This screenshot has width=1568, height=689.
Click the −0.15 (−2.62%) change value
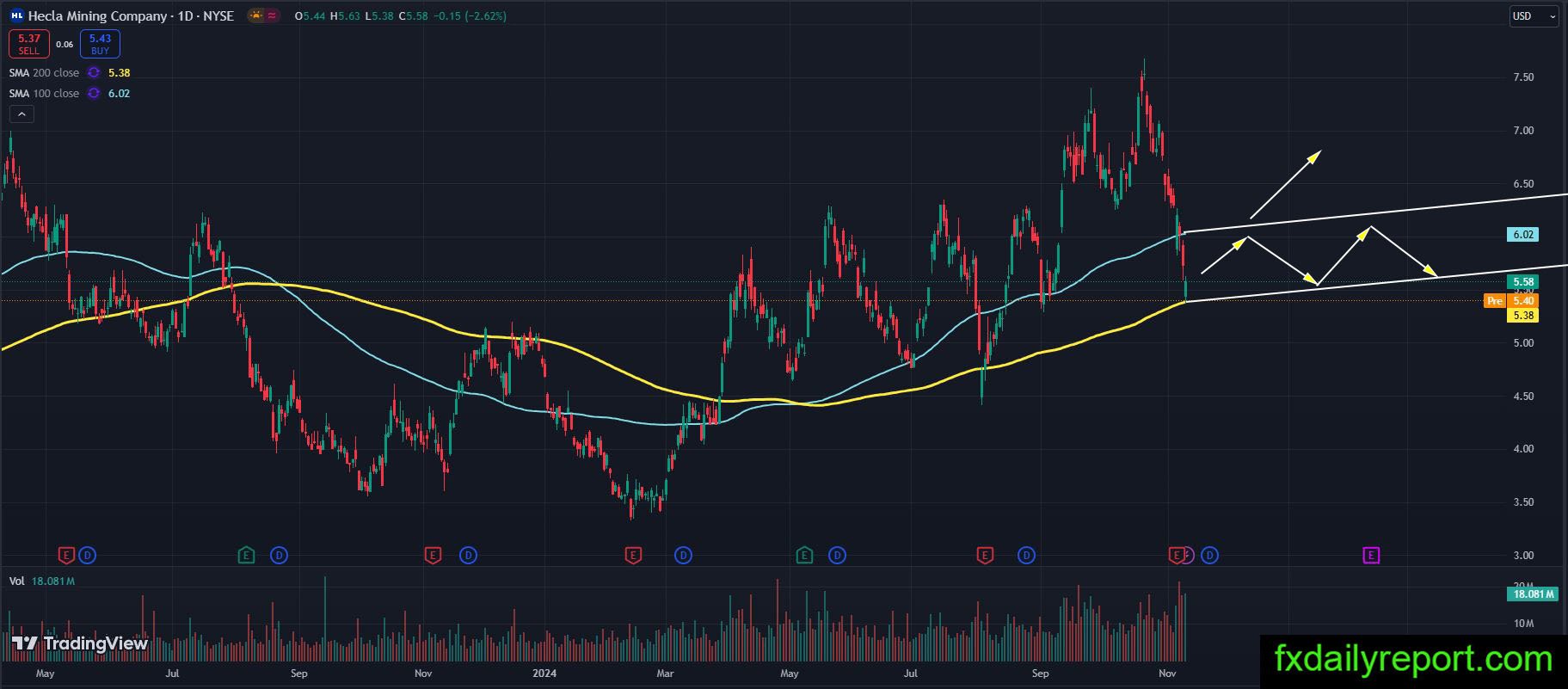pos(470,16)
